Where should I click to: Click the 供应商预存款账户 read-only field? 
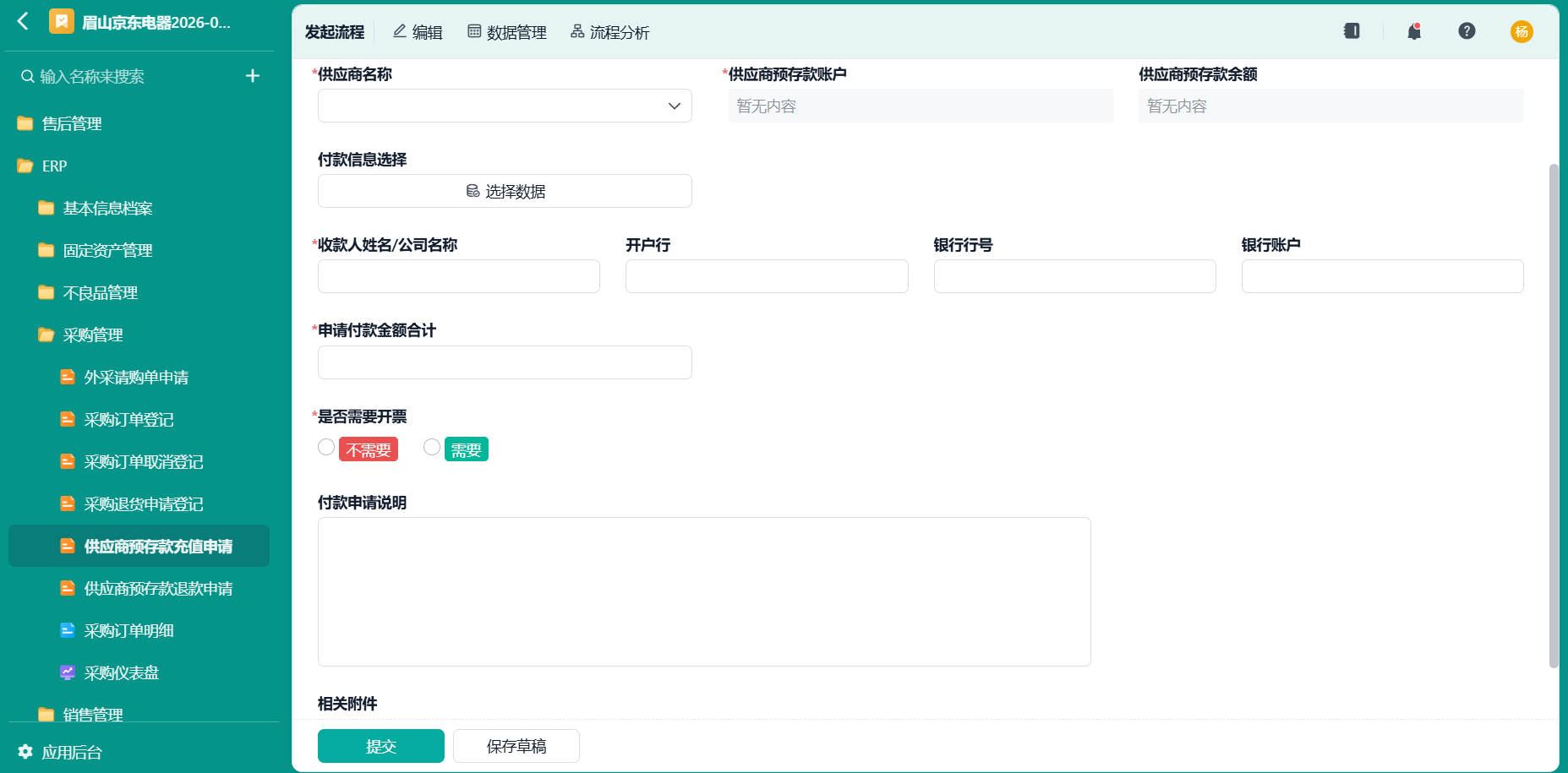pyautogui.click(x=921, y=106)
